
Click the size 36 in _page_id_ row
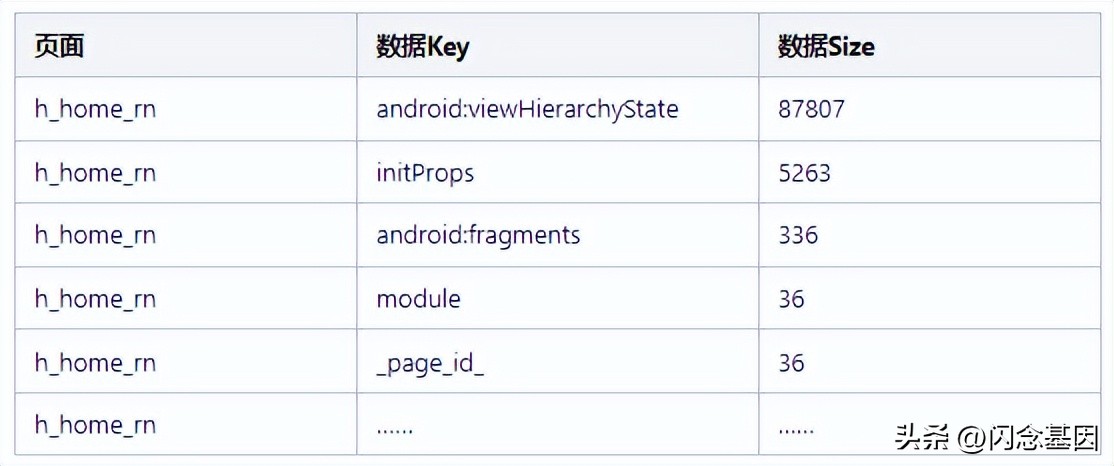[791, 362]
